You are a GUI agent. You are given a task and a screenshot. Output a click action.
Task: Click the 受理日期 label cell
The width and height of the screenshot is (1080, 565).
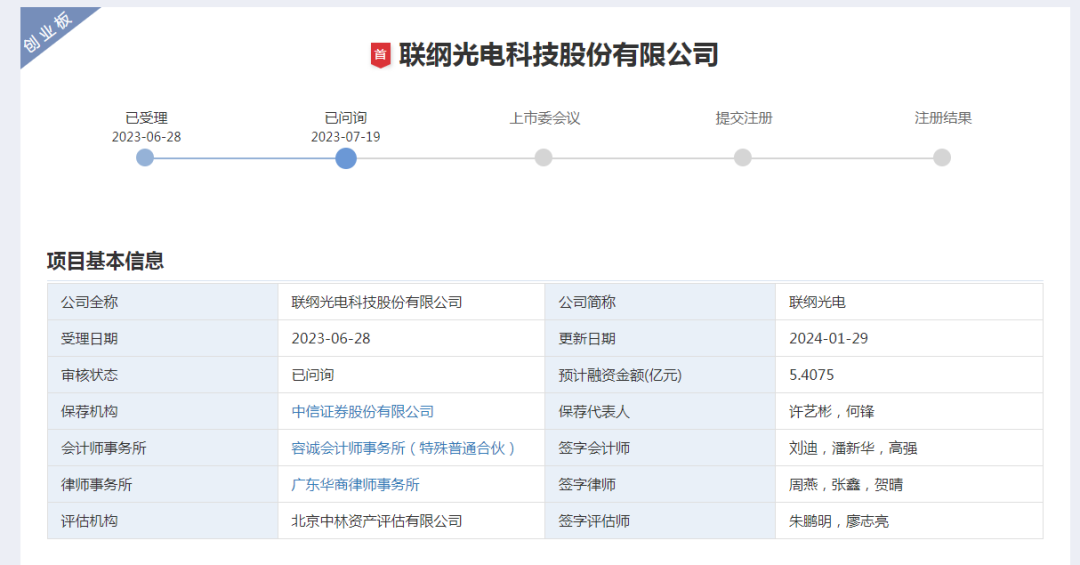(163, 338)
